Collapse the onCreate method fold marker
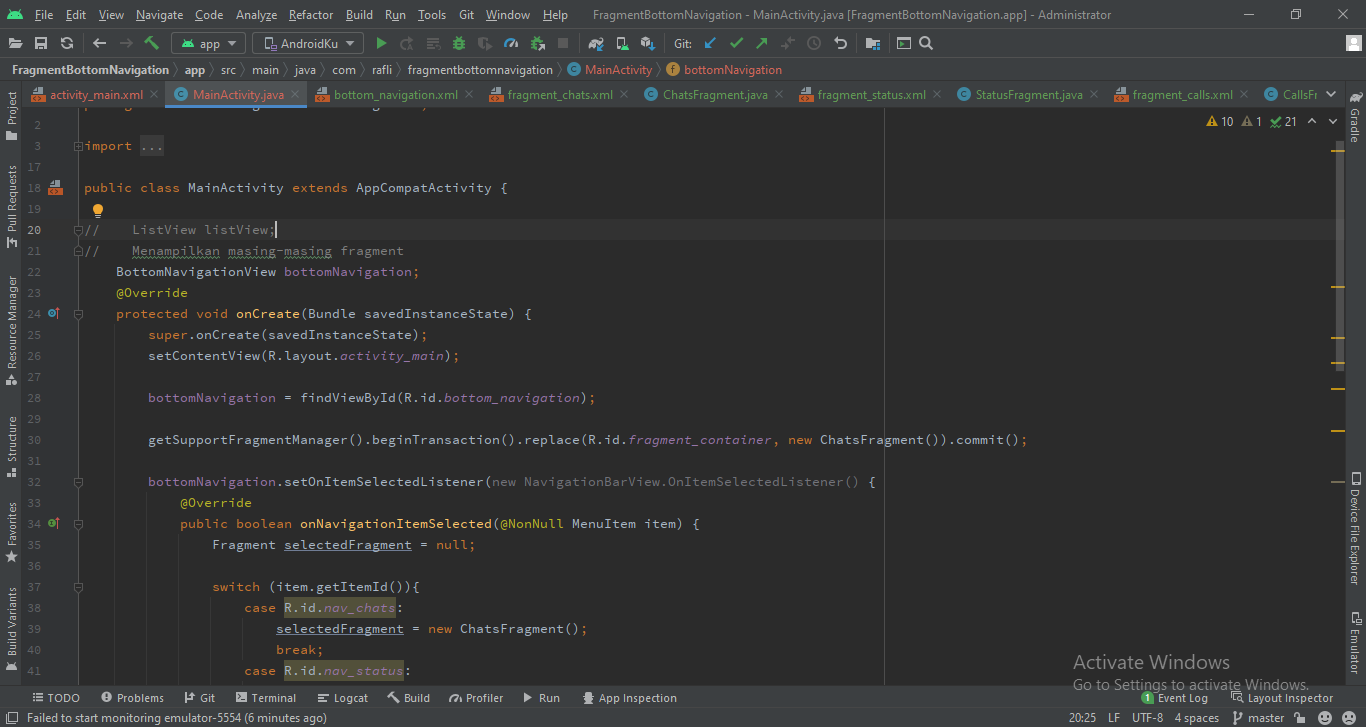 pos(79,314)
